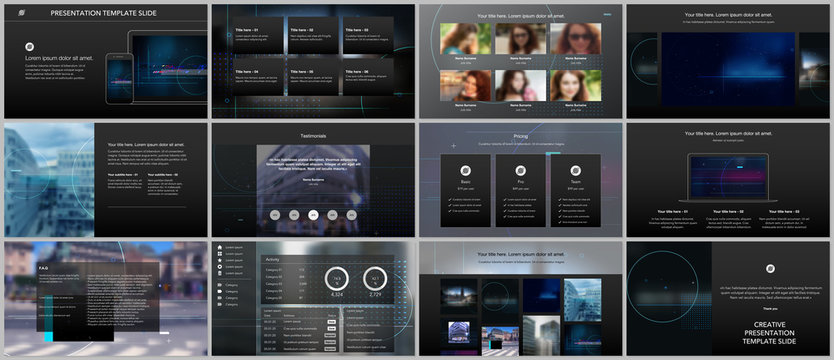Select the home icon in dashboard sidebar
The width and height of the screenshot is (834, 360).
tap(220, 247)
